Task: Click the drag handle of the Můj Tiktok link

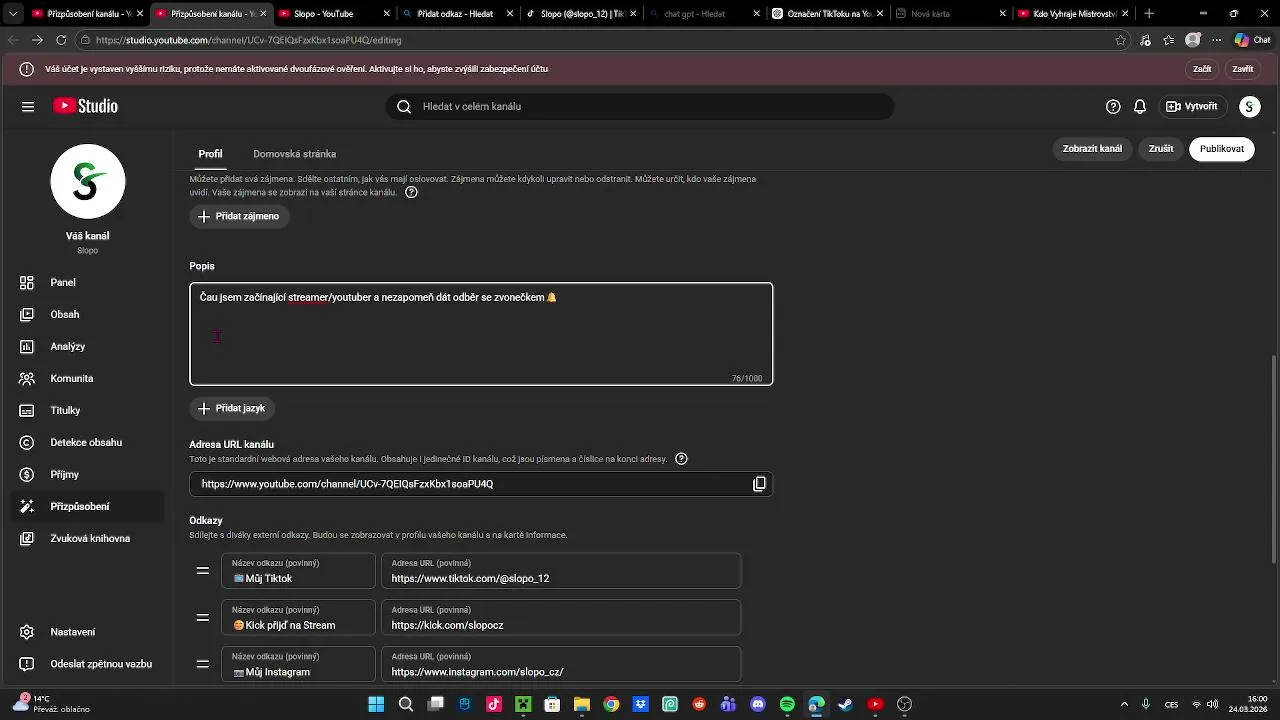Action: 203,571
